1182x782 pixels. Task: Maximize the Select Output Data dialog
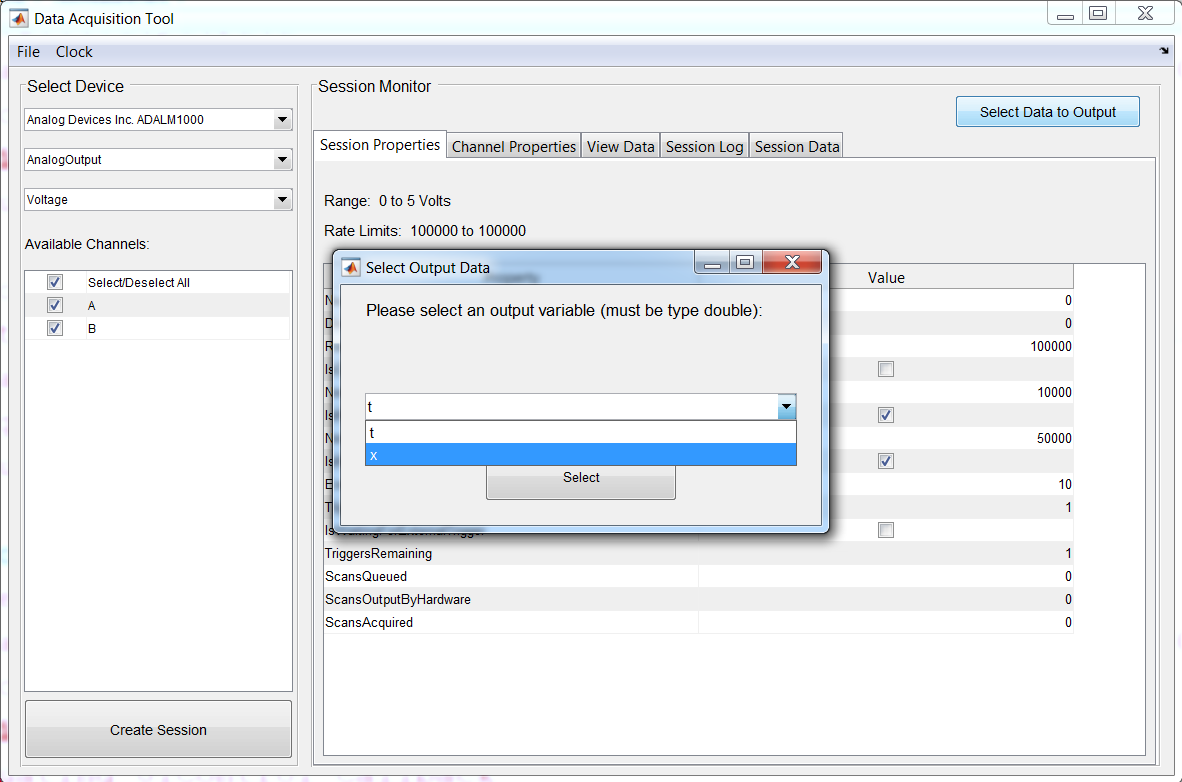(x=744, y=262)
